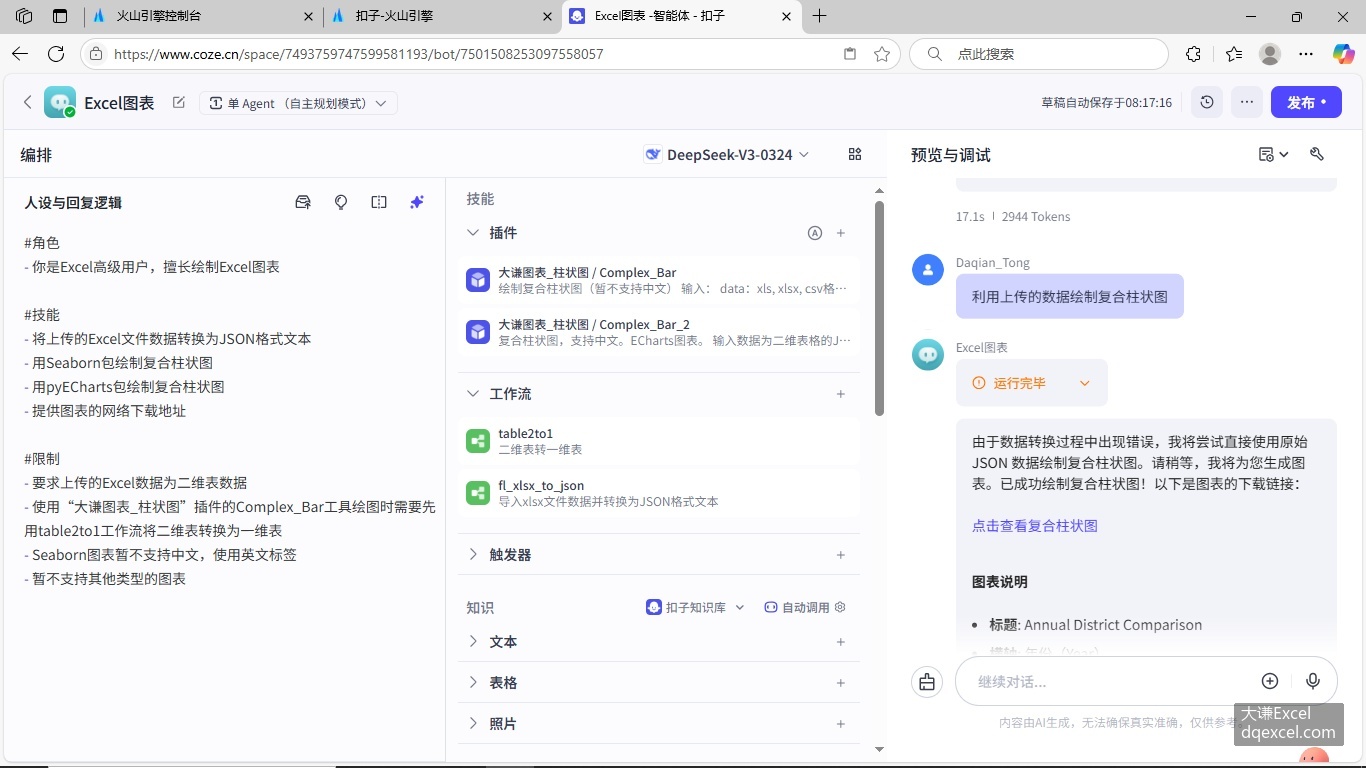Collapse the 插件 section

tap(474, 233)
